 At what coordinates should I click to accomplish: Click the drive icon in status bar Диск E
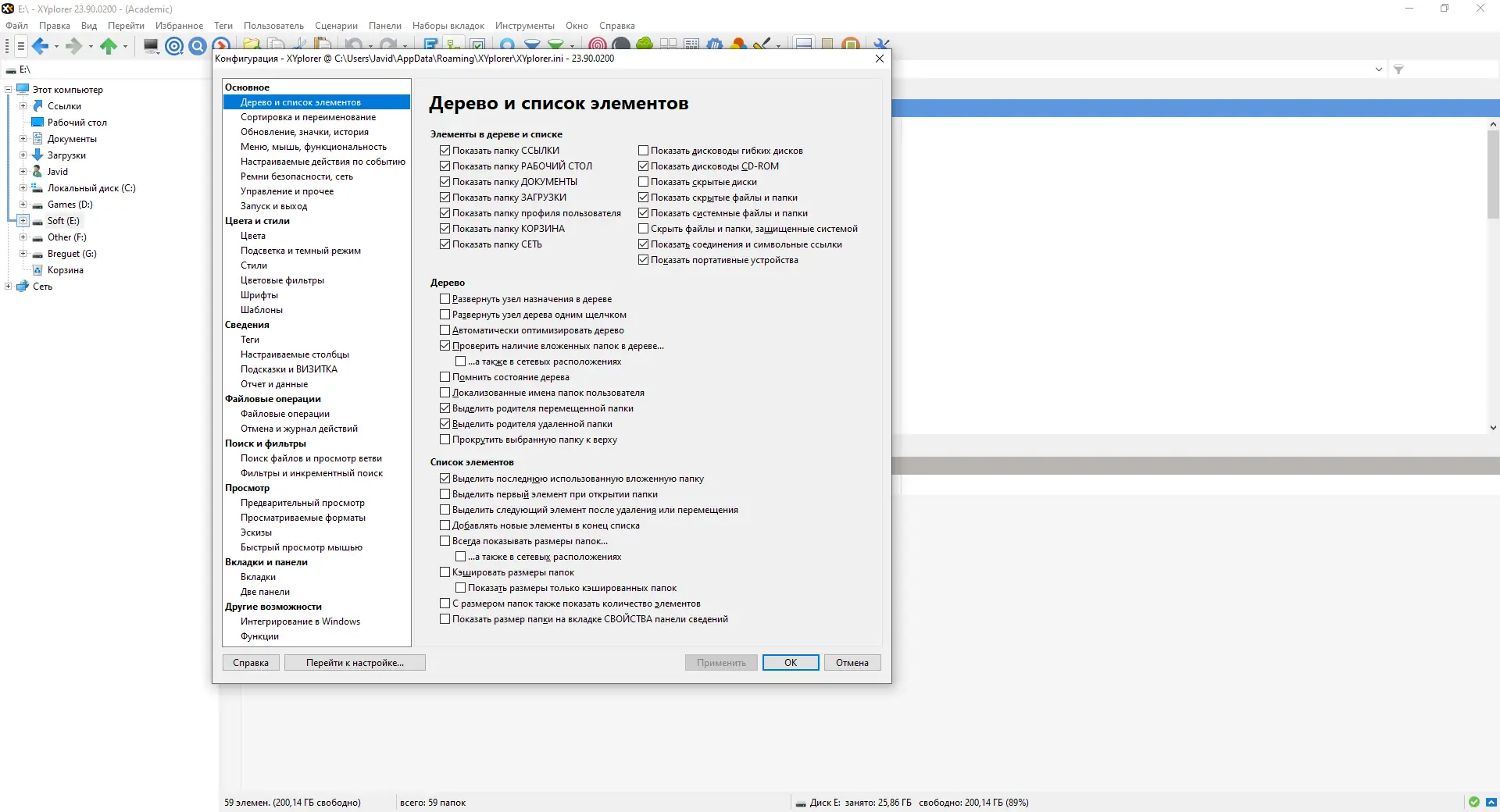coord(800,803)
